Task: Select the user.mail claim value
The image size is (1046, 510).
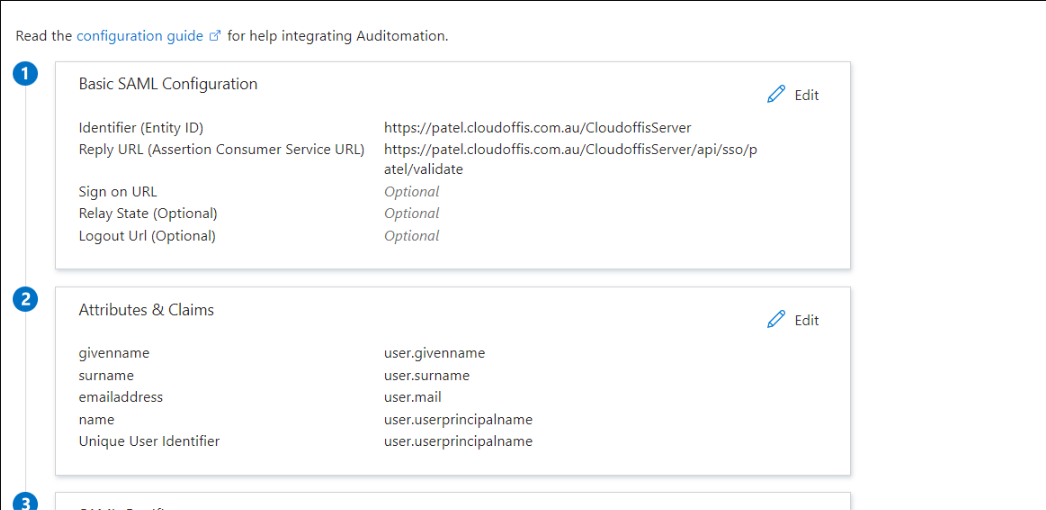Action: point(413,397)
